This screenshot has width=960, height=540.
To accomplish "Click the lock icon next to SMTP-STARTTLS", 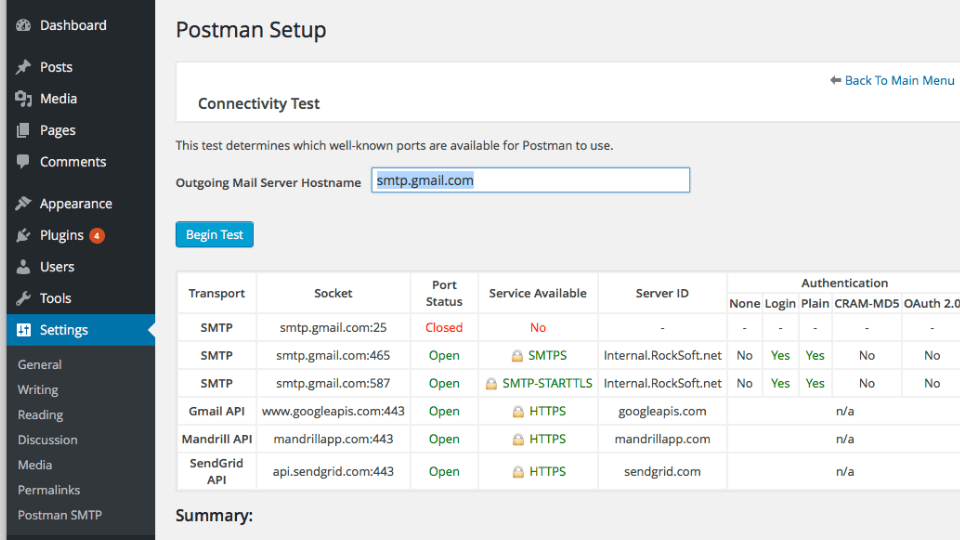I will pyautogui.click(x=491, y=384).
